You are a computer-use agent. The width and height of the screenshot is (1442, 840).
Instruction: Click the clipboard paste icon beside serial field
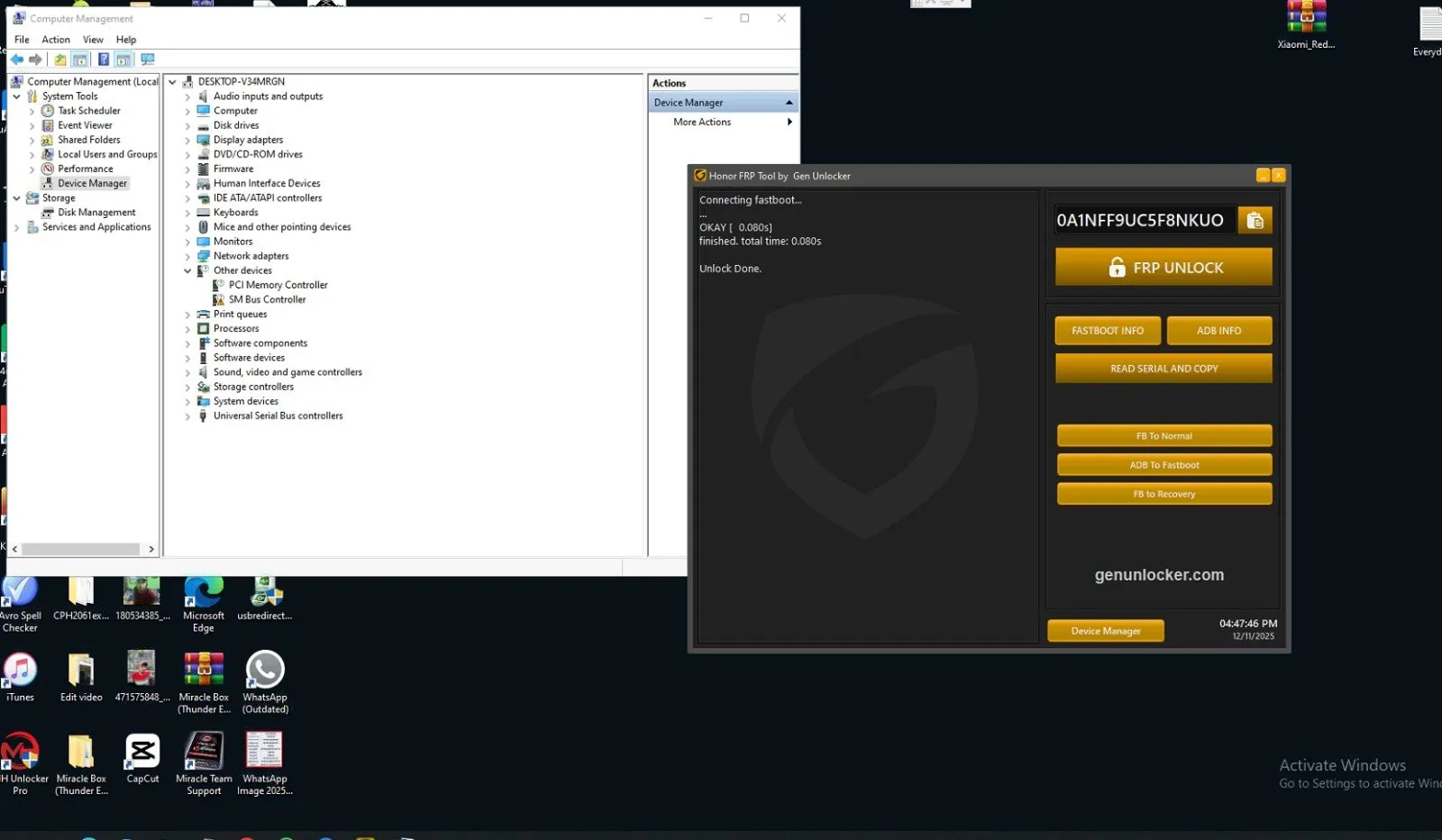(x=1255, y=220)
